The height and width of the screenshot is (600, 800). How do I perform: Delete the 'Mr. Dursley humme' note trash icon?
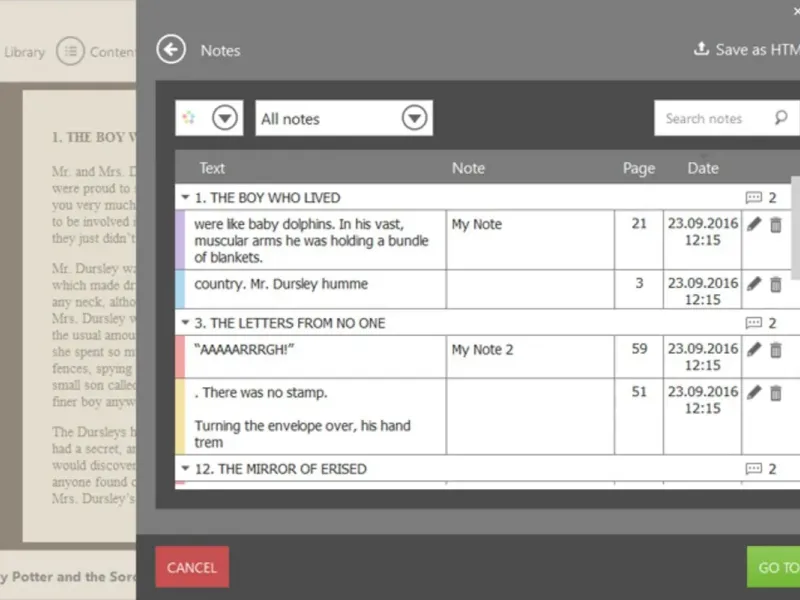pyautogui.click(x=776, y=284)
